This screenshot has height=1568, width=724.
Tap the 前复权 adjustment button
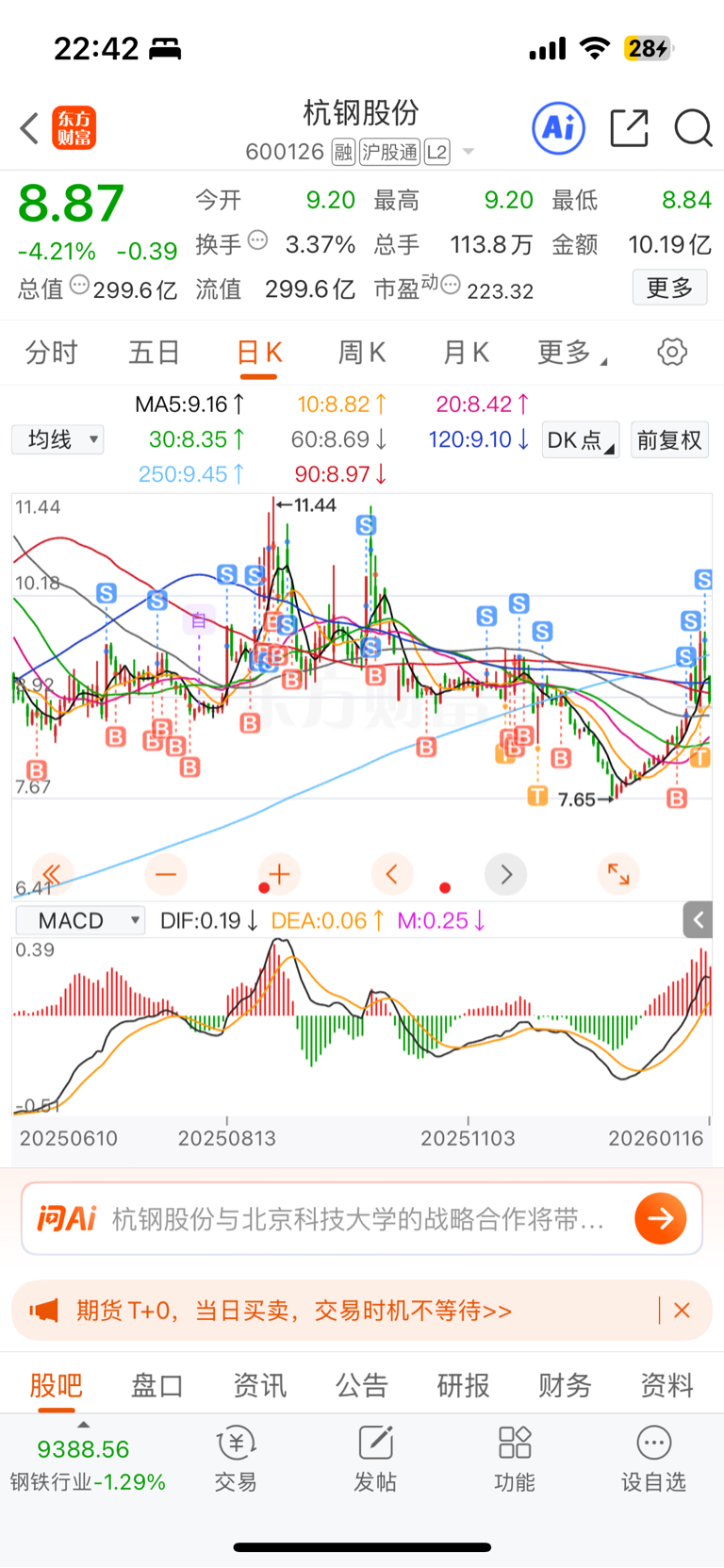coord(669,439)
